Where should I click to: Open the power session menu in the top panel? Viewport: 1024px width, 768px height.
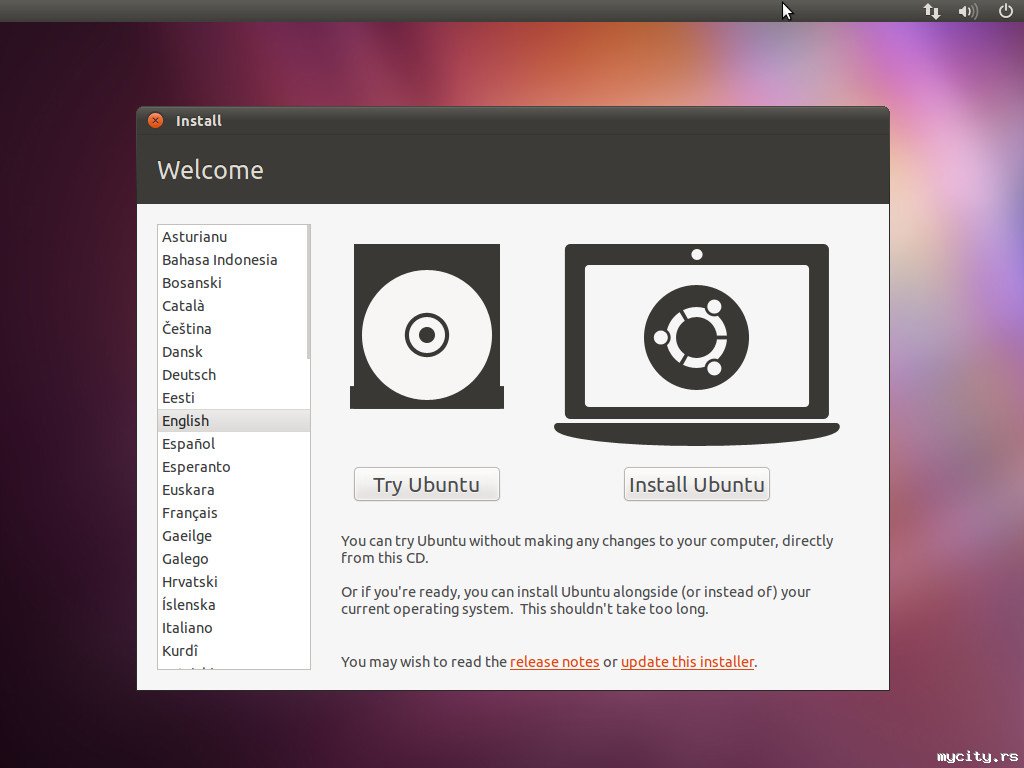[1006, 11]
